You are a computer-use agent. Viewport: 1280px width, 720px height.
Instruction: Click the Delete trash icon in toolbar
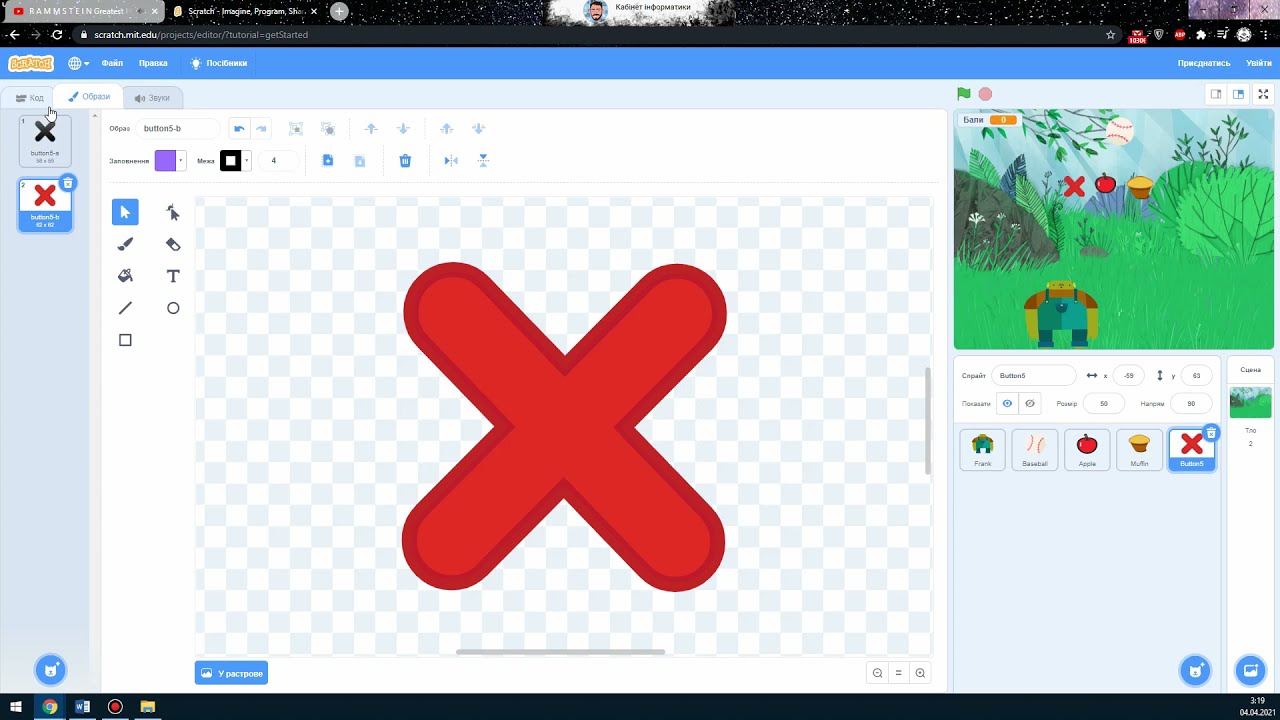(405, 161)
